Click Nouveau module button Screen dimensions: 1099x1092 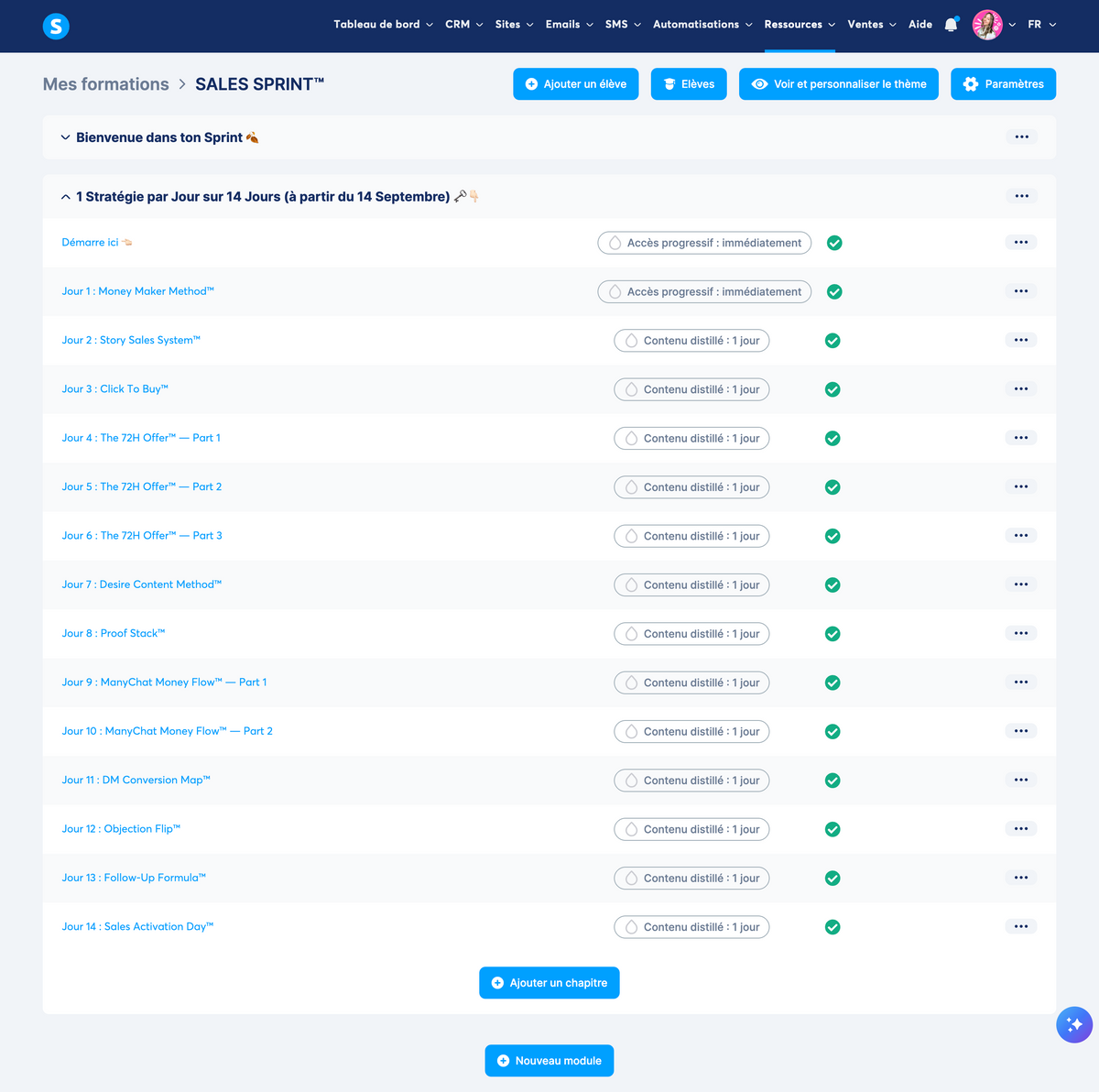coord(549,1061)
